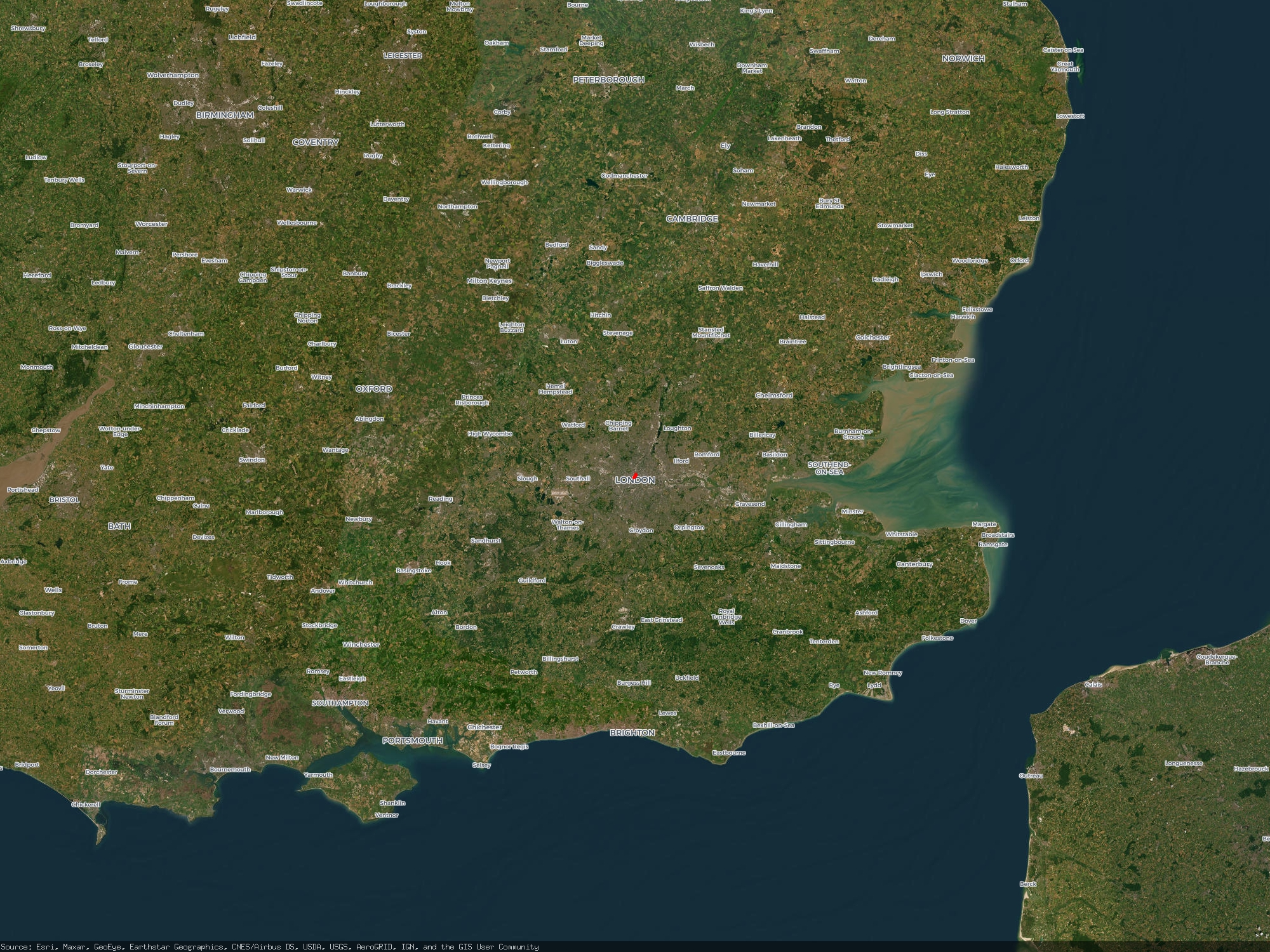The height and width of the screenshot is (952, 1270).
Task: Click the PORTSMOUTH label
Action: pyautogui.click(x=412, y=741)
